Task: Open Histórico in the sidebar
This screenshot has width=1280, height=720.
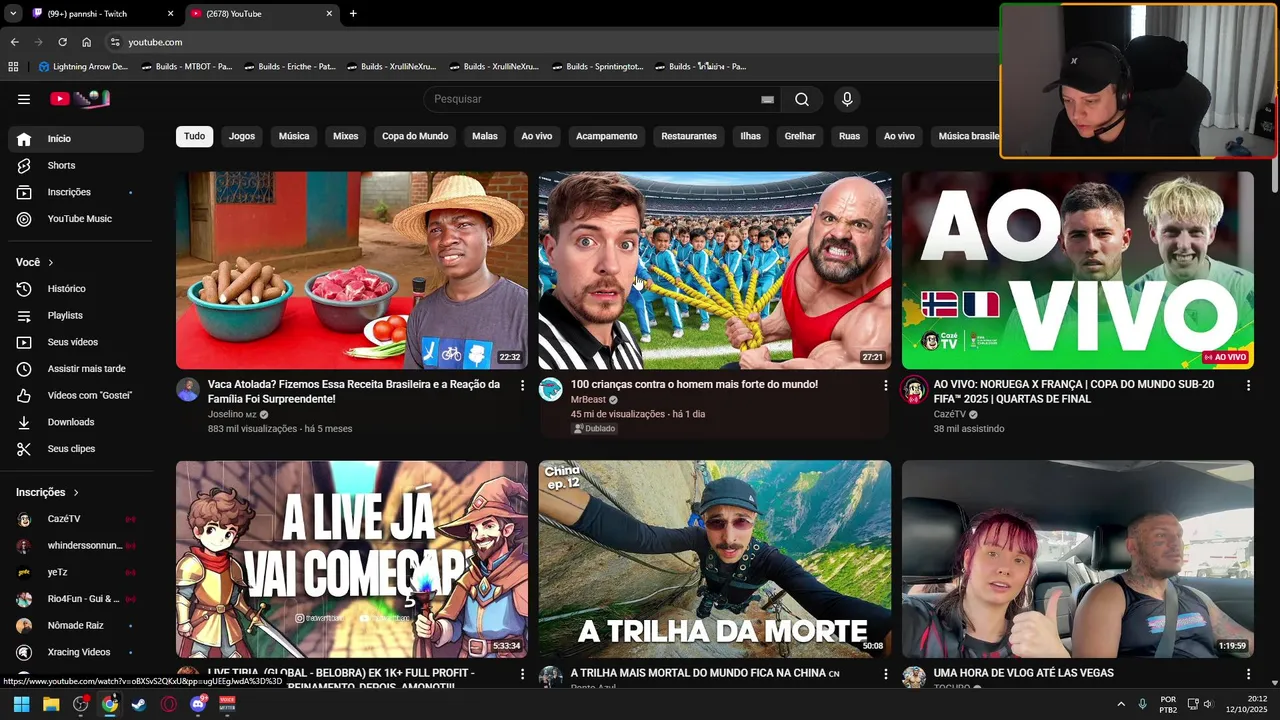Action: [76, 289]
